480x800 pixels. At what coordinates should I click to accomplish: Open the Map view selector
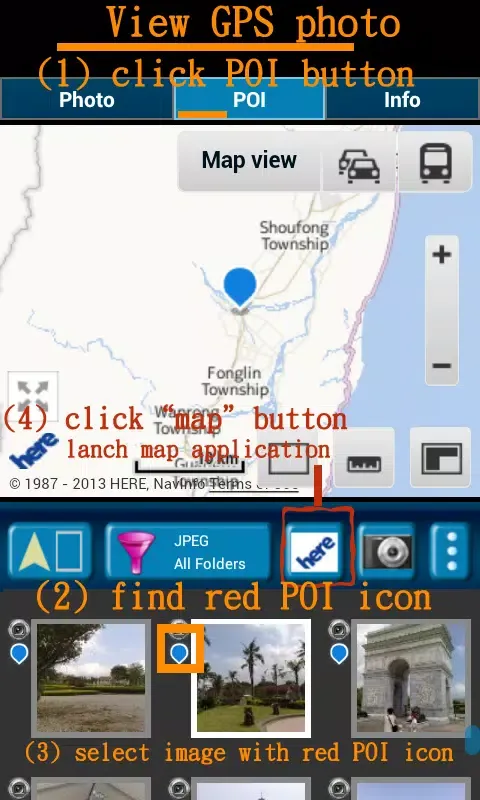(249, 161)
